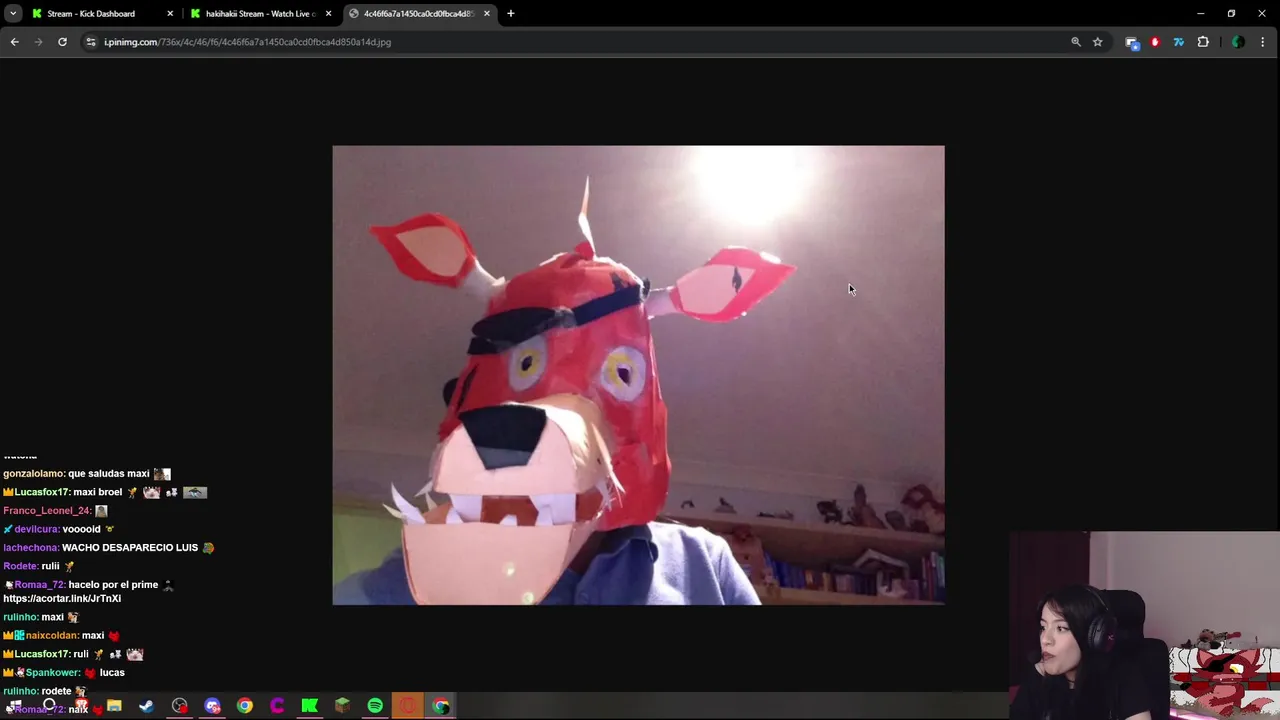Open Spotify from the taskbar

(x=375, y=706)
